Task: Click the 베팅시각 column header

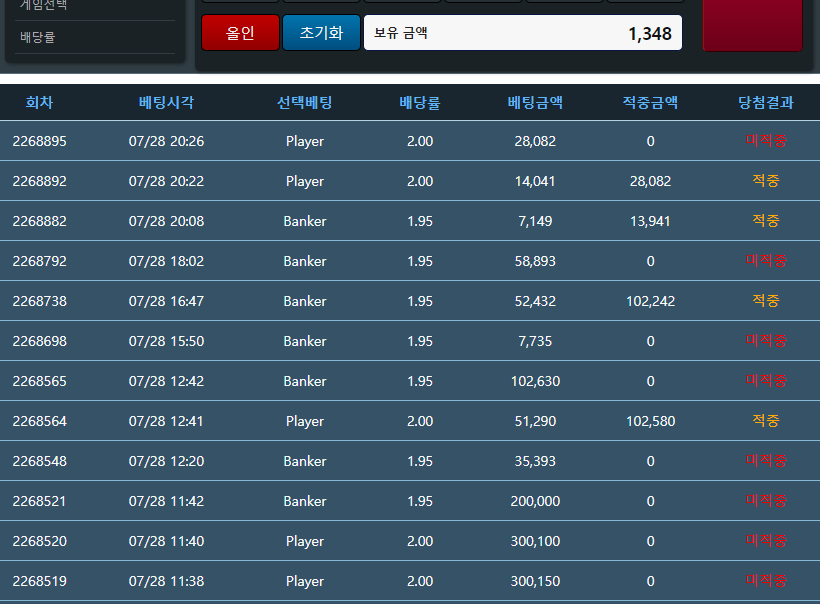Action: coord(166,102)
